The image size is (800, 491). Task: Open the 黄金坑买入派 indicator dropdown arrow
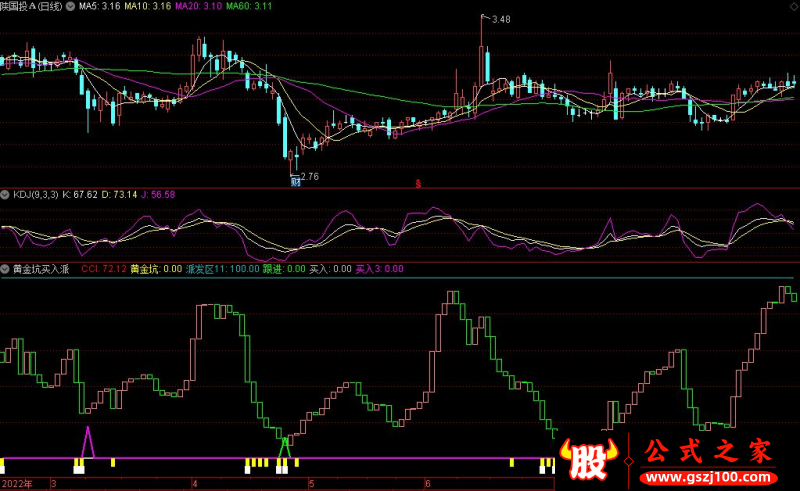[5, 269]
